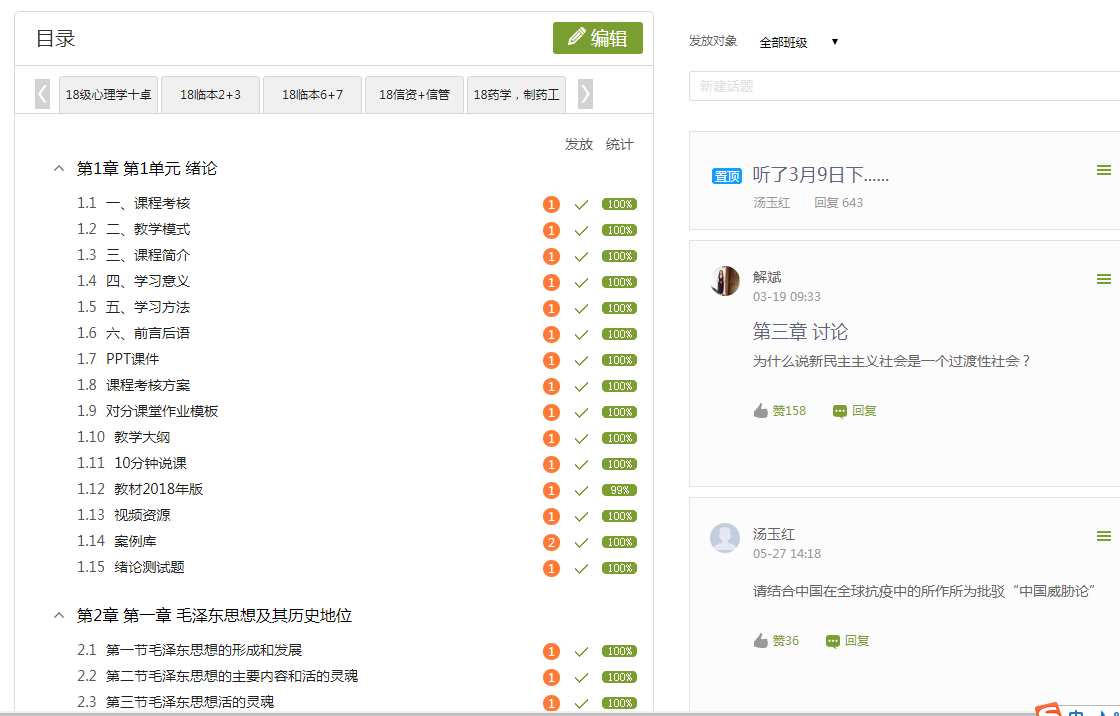Toggle the publish checkmark for 1.1 课程考核

(x=581, y=205)
